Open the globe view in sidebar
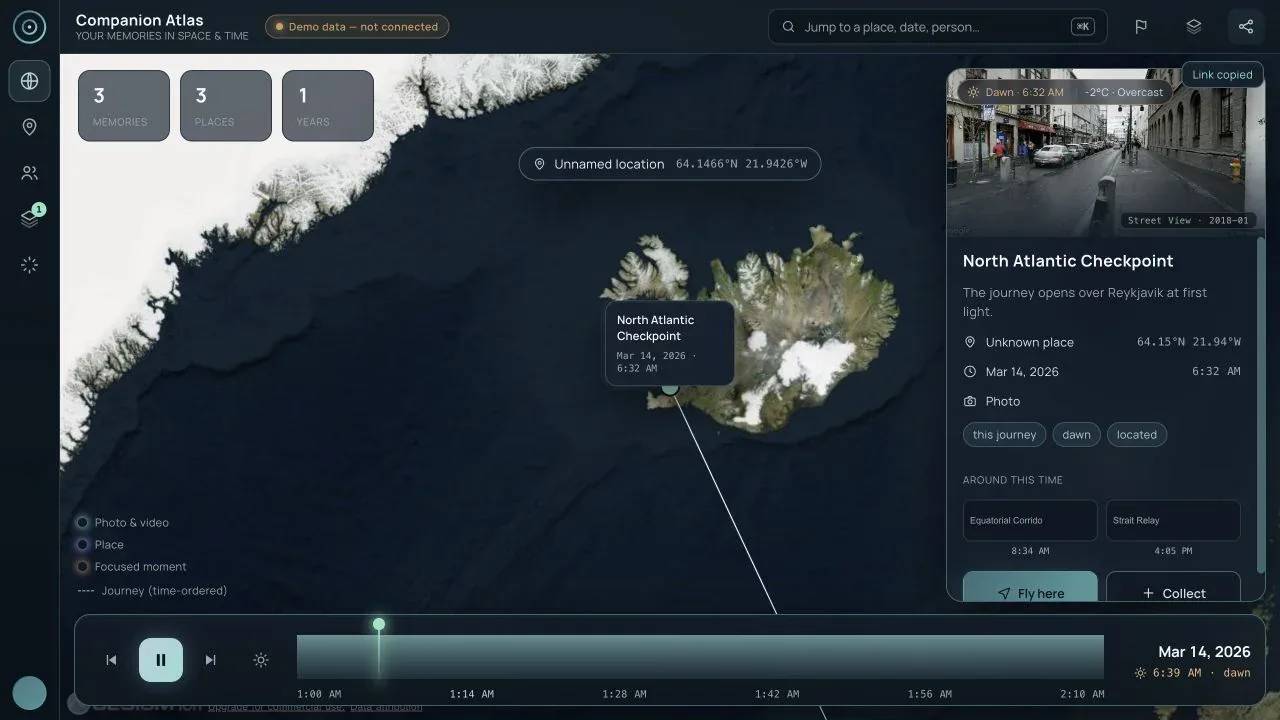The height and width of the screenshot is (720, 1280). click(30, 81)
